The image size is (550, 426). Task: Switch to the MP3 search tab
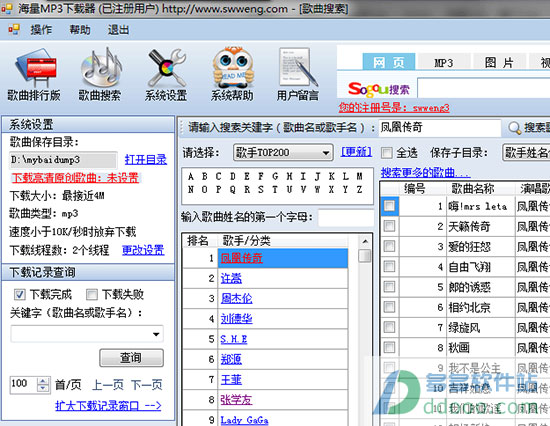[444, 62]
